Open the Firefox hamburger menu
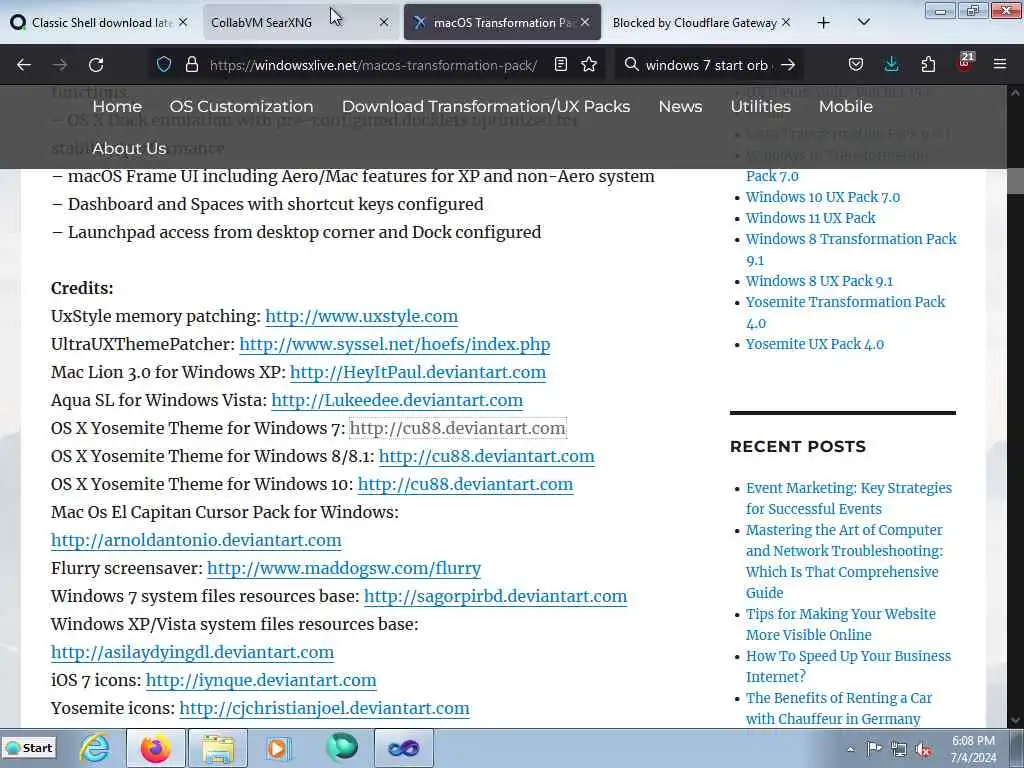Image resolution: width=1024 pixels, height=768 pixels. click(1000, 65)
